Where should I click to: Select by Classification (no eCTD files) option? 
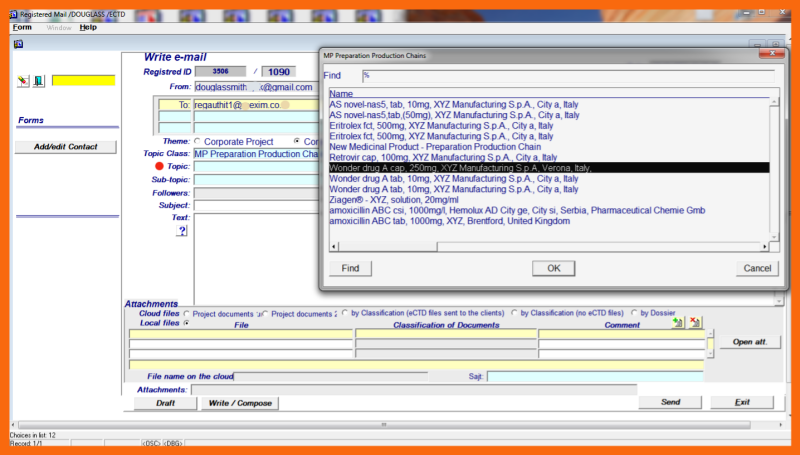coord(514,313)
